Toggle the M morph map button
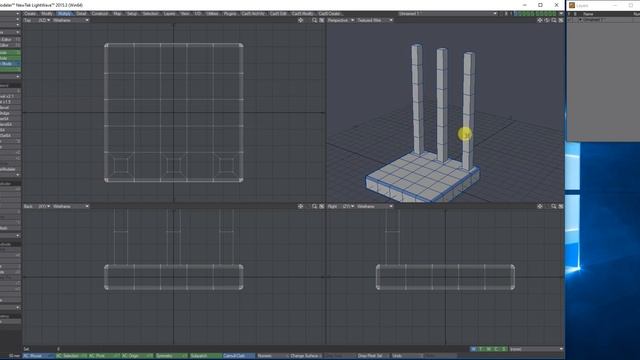Image resolution: width=640 pixels, height=360 pixels. [489, 349]
